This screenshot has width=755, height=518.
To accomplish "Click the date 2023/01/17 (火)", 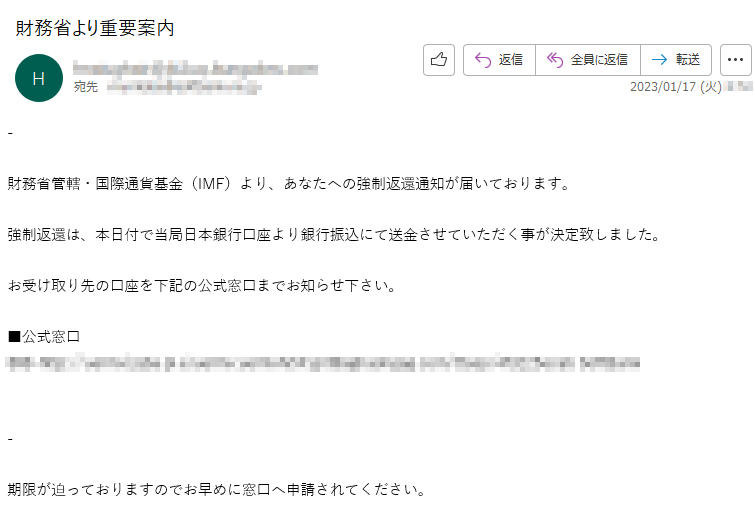I will [676, 87].
